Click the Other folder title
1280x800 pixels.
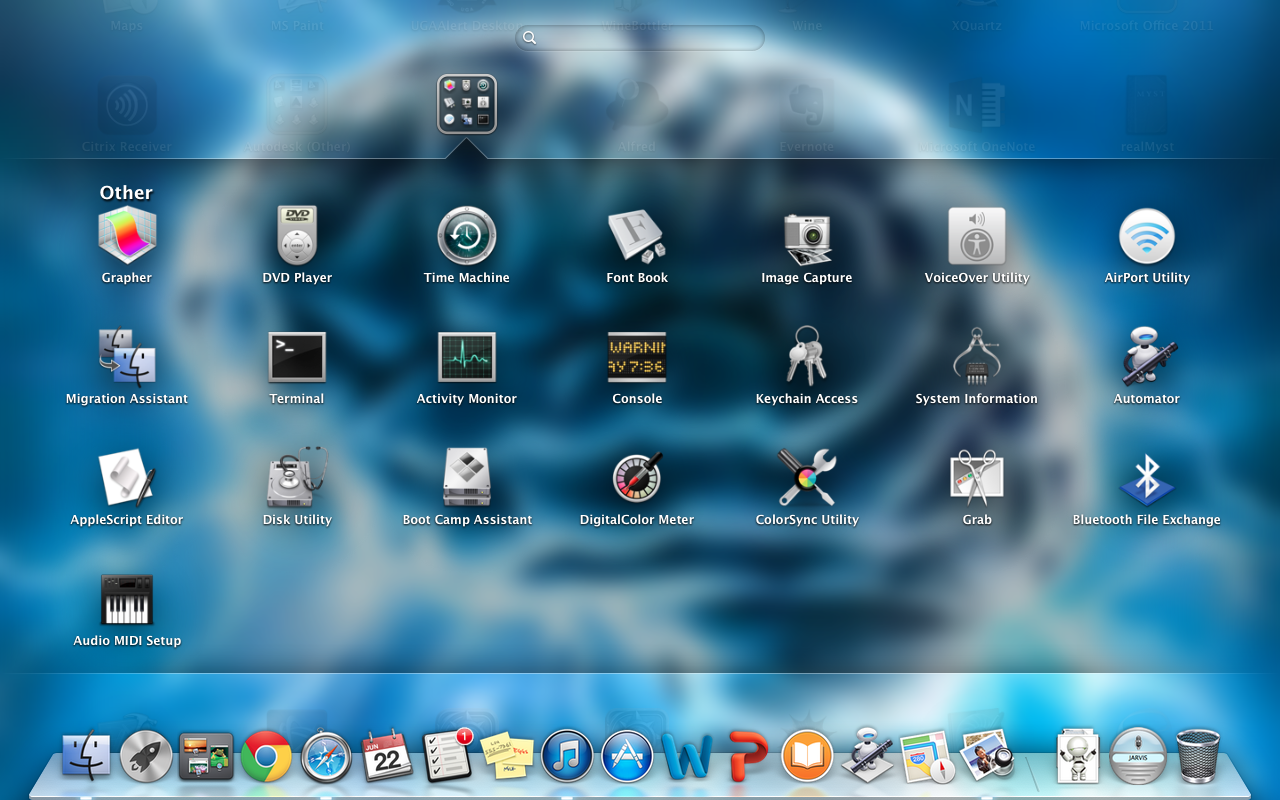126,193
